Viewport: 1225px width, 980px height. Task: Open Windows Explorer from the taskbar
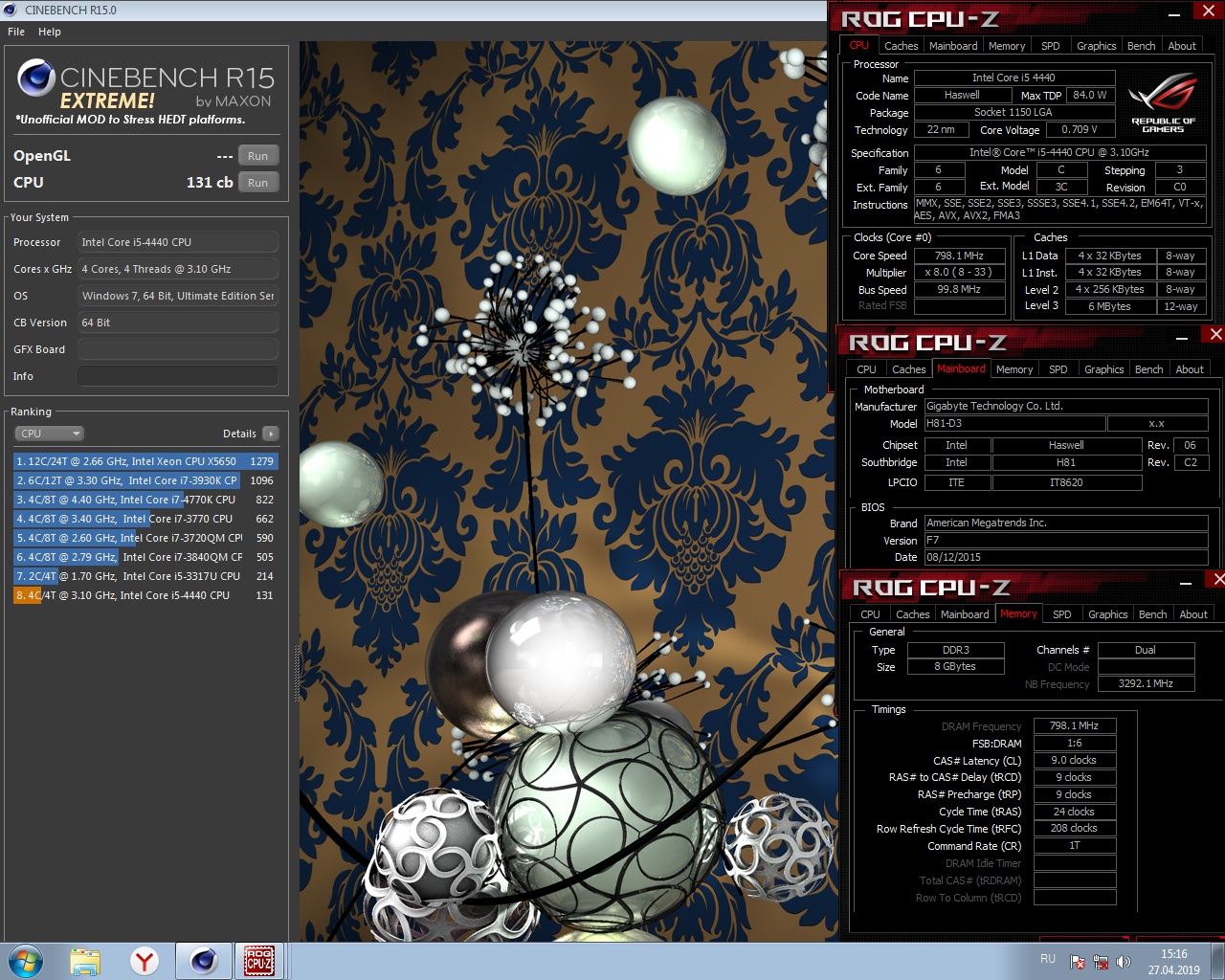[84, 961]
